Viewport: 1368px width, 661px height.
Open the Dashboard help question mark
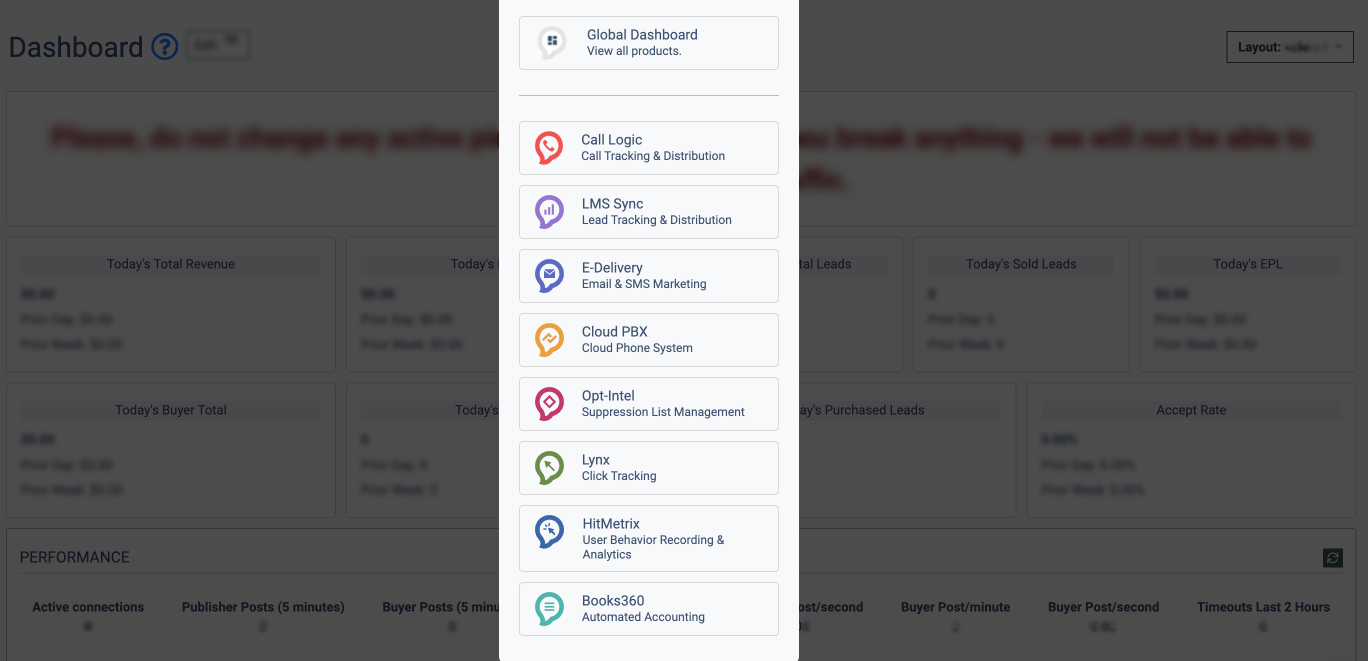pyautogui.click(x=164, y=47)
